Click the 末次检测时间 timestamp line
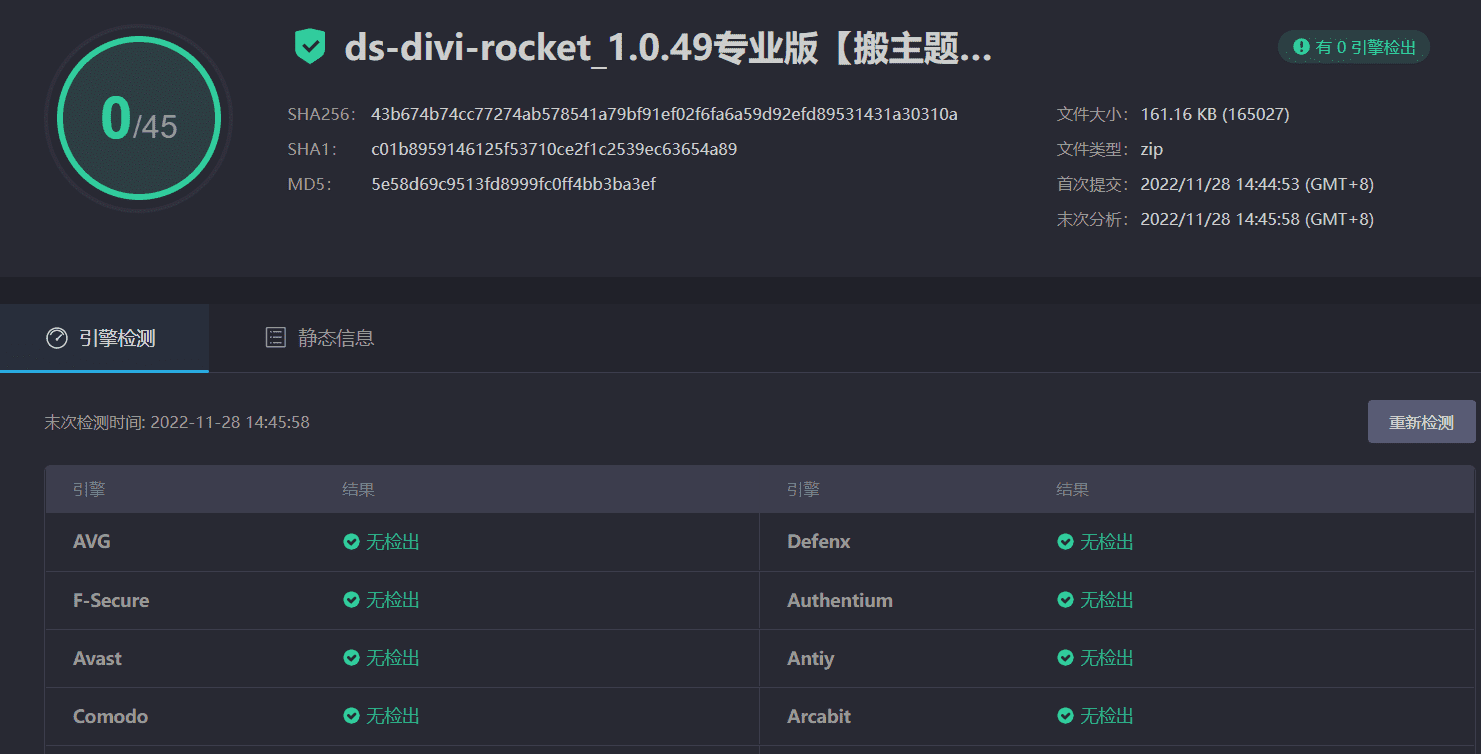1481x754 pixels. click(177, 422)
